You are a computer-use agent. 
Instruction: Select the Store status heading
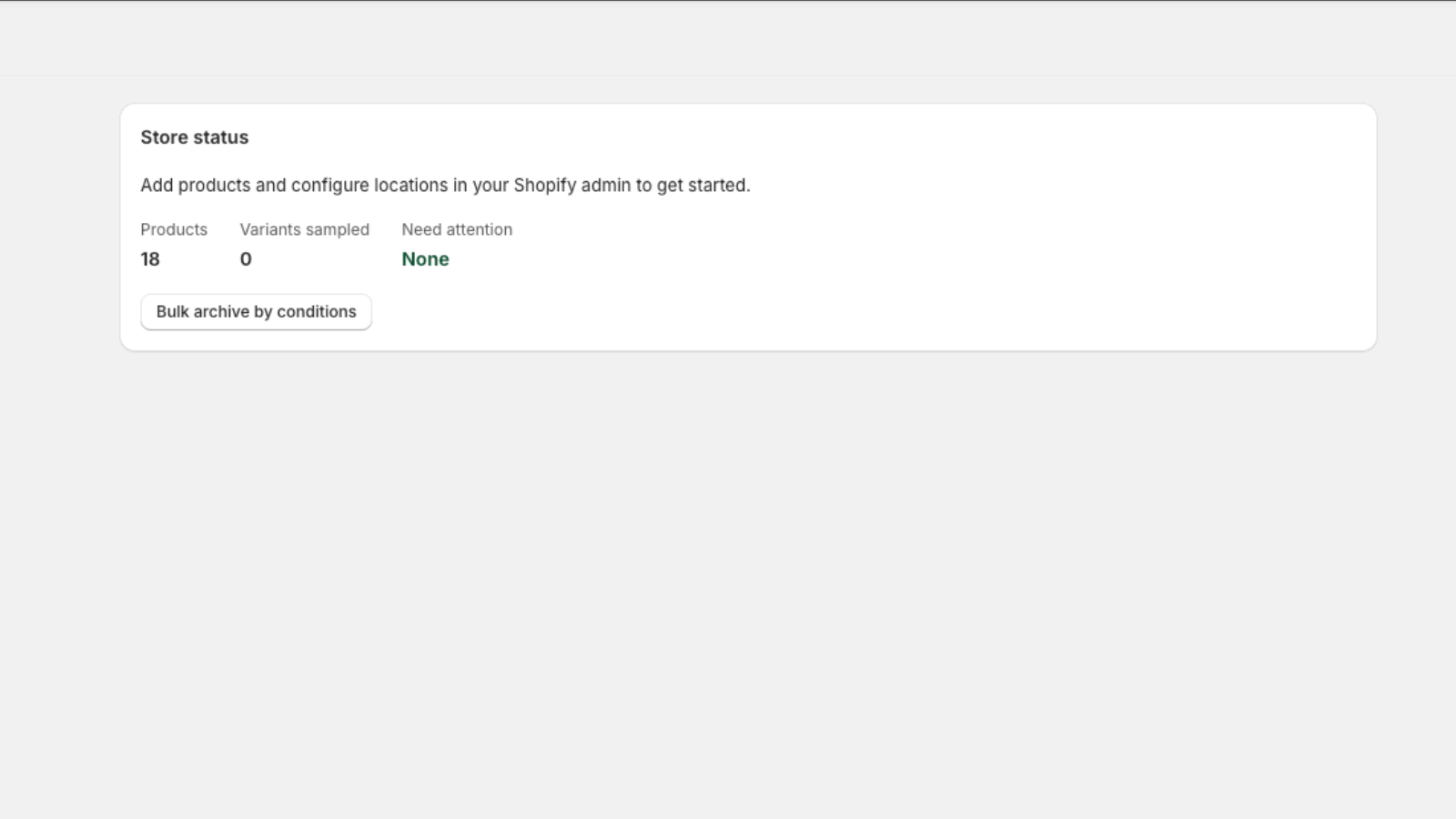tap(195, 137)
